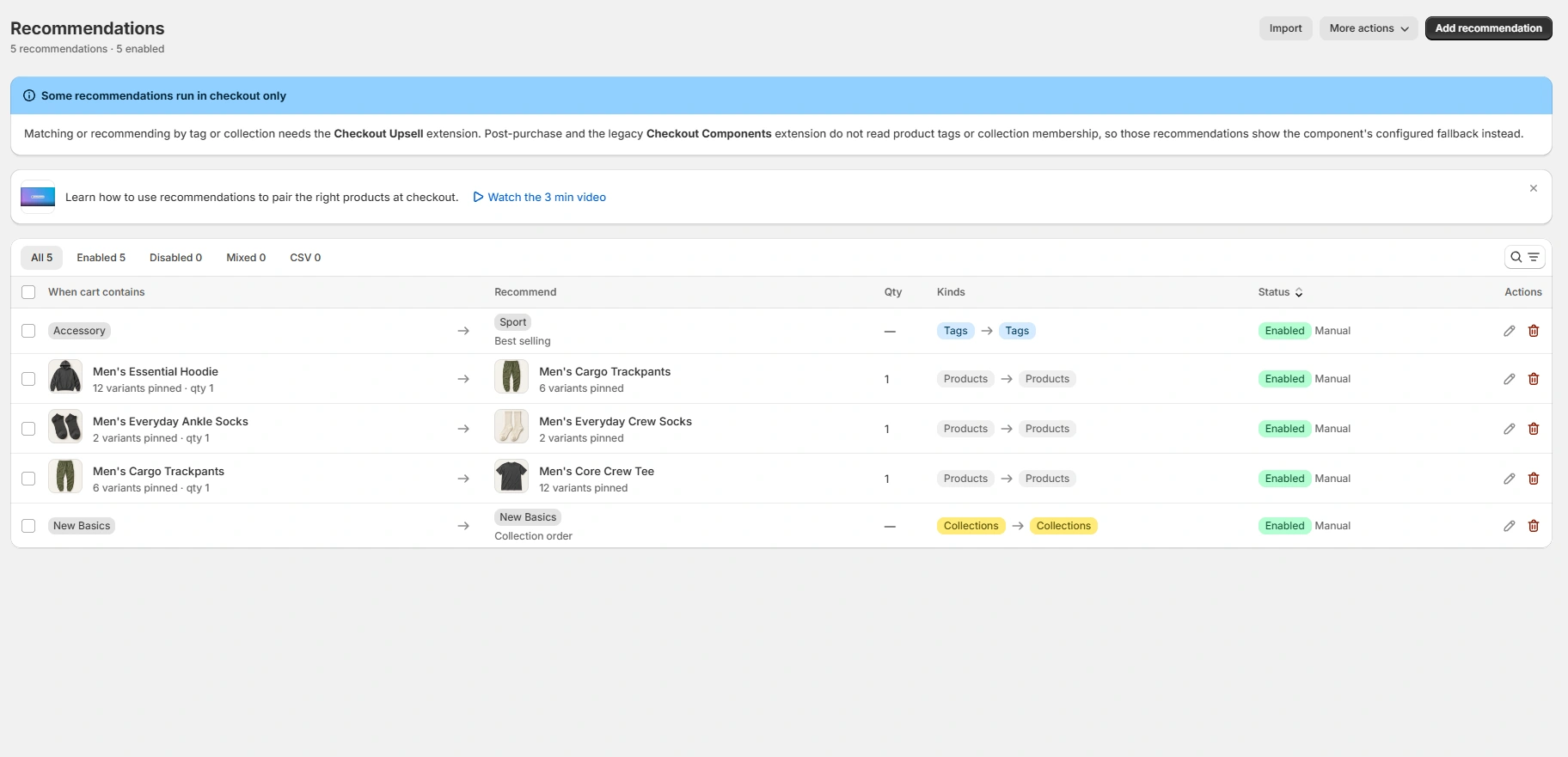
Task: Click the Import button
Action: [1285, 28]
